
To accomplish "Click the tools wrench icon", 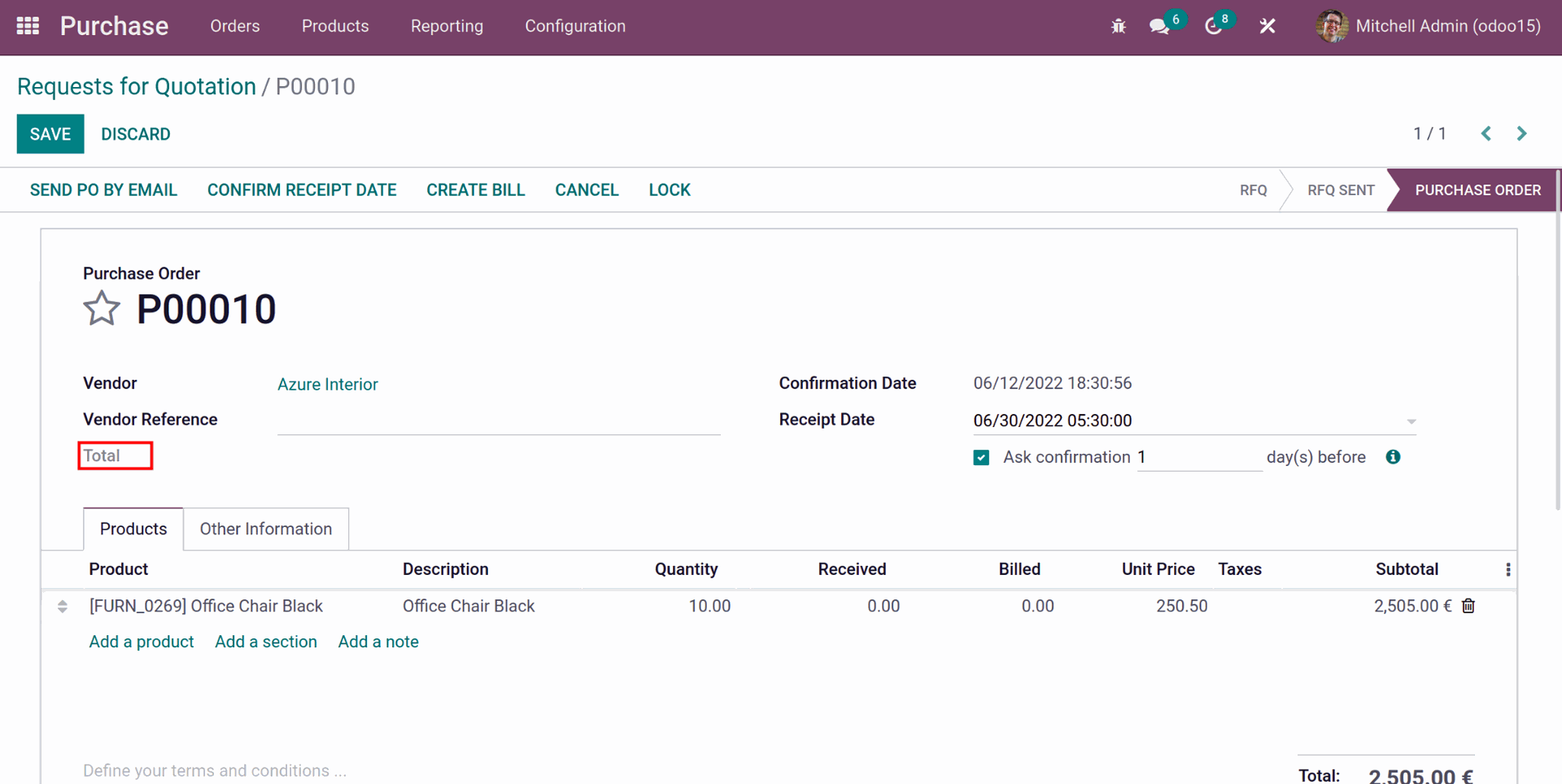I will [1267, 26].
